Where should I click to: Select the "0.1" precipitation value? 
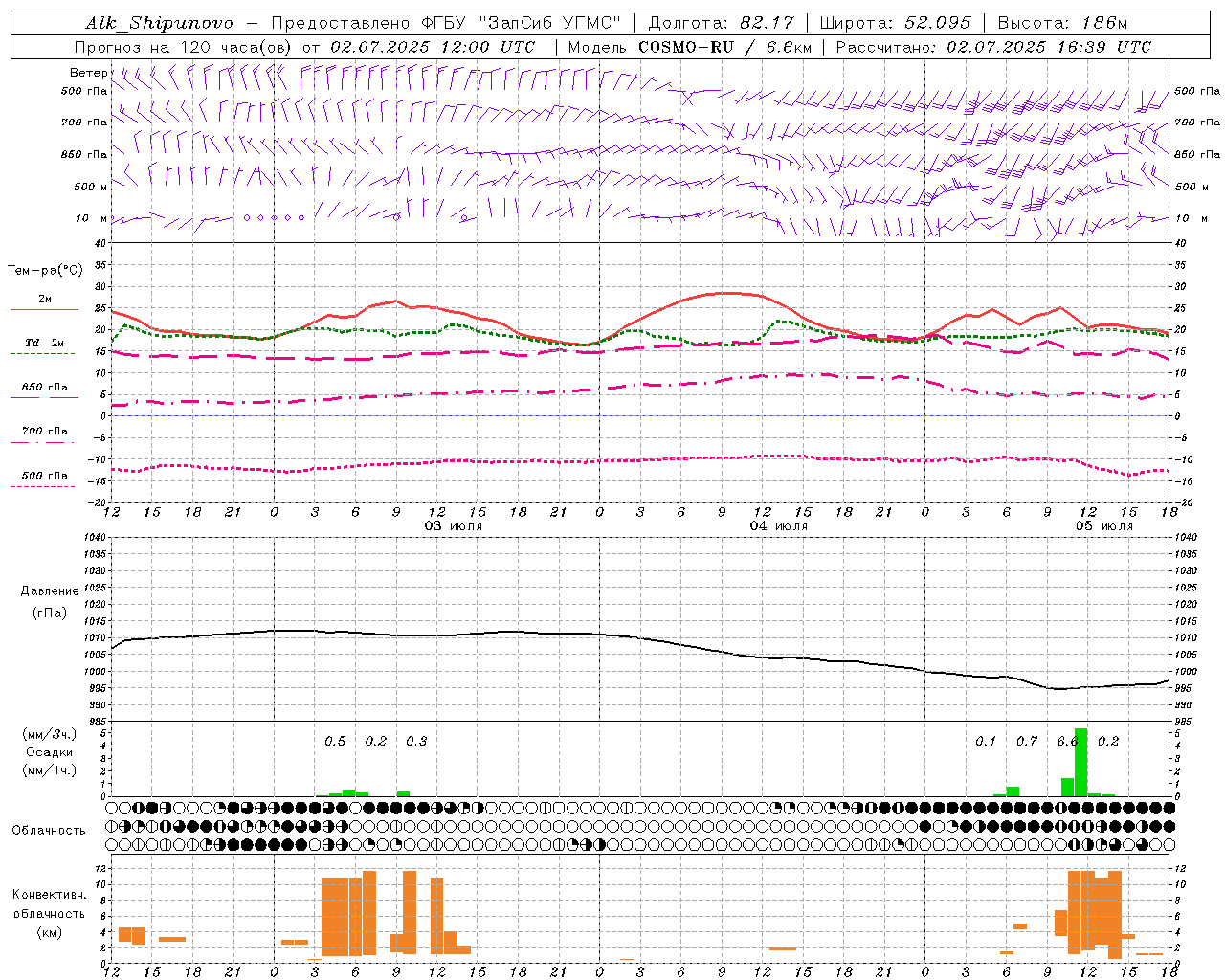pos(986,742)
